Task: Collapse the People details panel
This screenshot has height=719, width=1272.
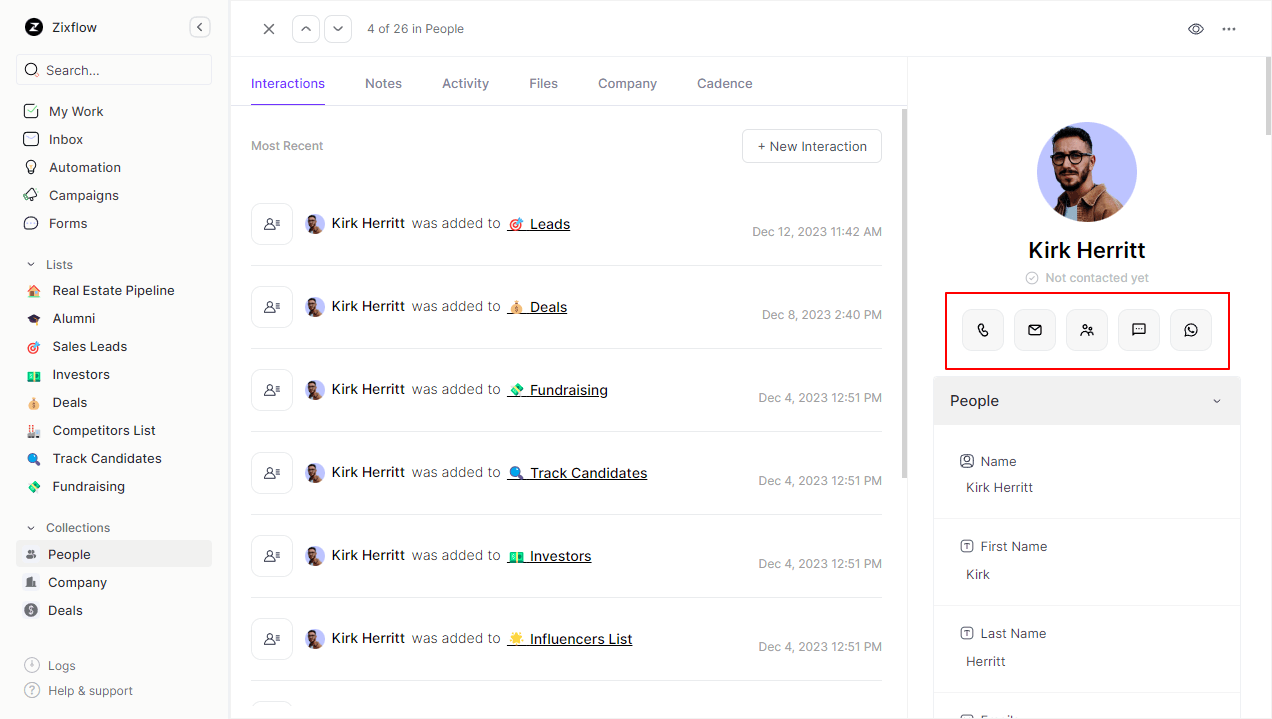Action: point(1216,400)
